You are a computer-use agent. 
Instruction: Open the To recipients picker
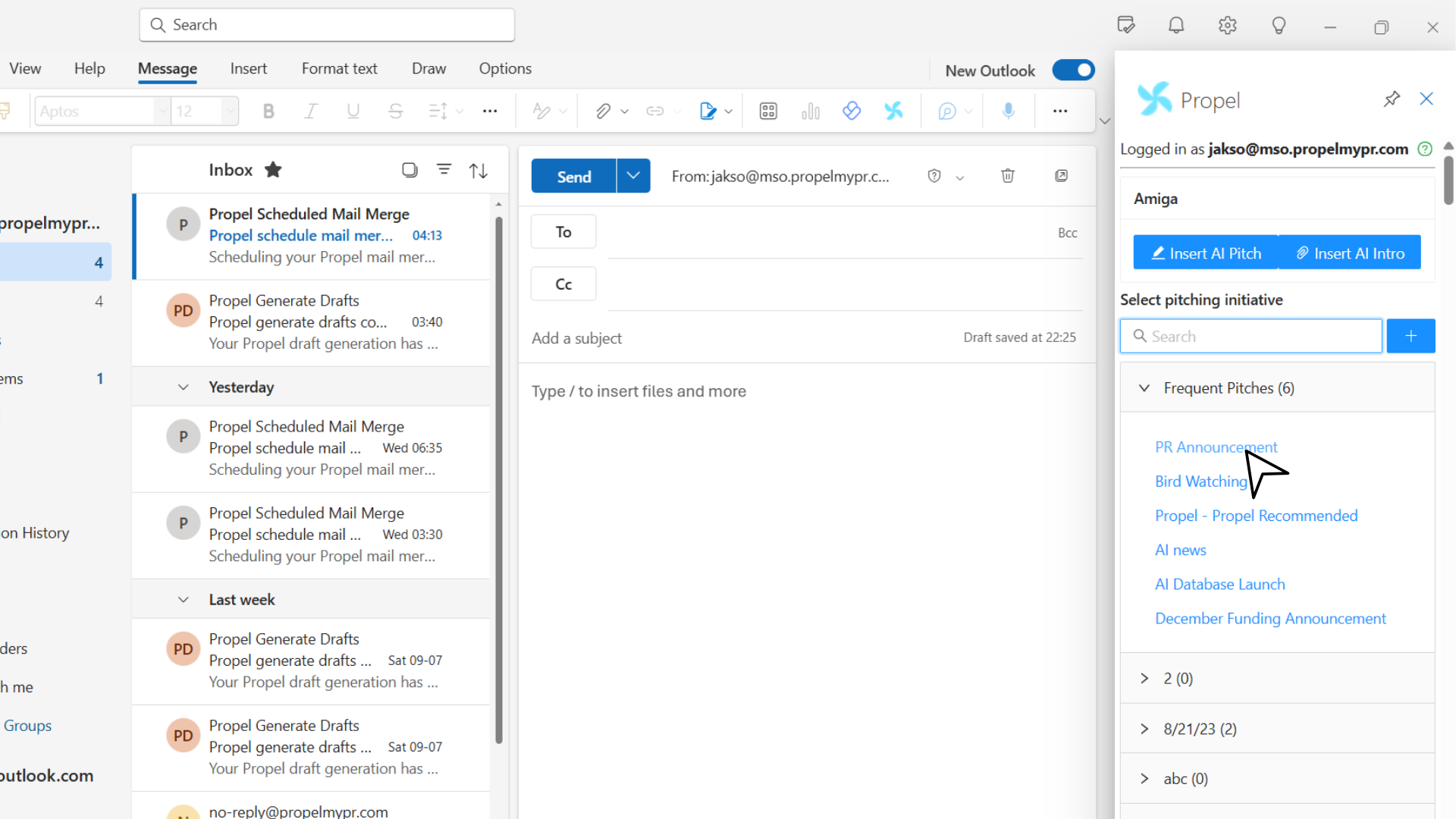coord(563,232)
